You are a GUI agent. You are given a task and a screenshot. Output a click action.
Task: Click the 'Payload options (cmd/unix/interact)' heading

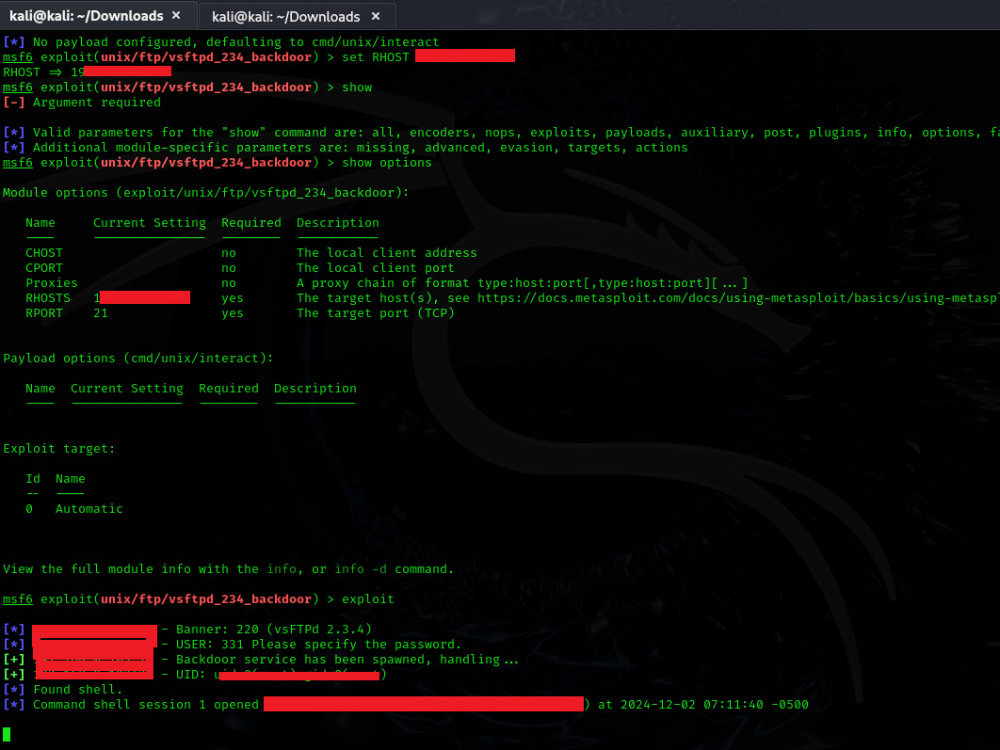138,358
